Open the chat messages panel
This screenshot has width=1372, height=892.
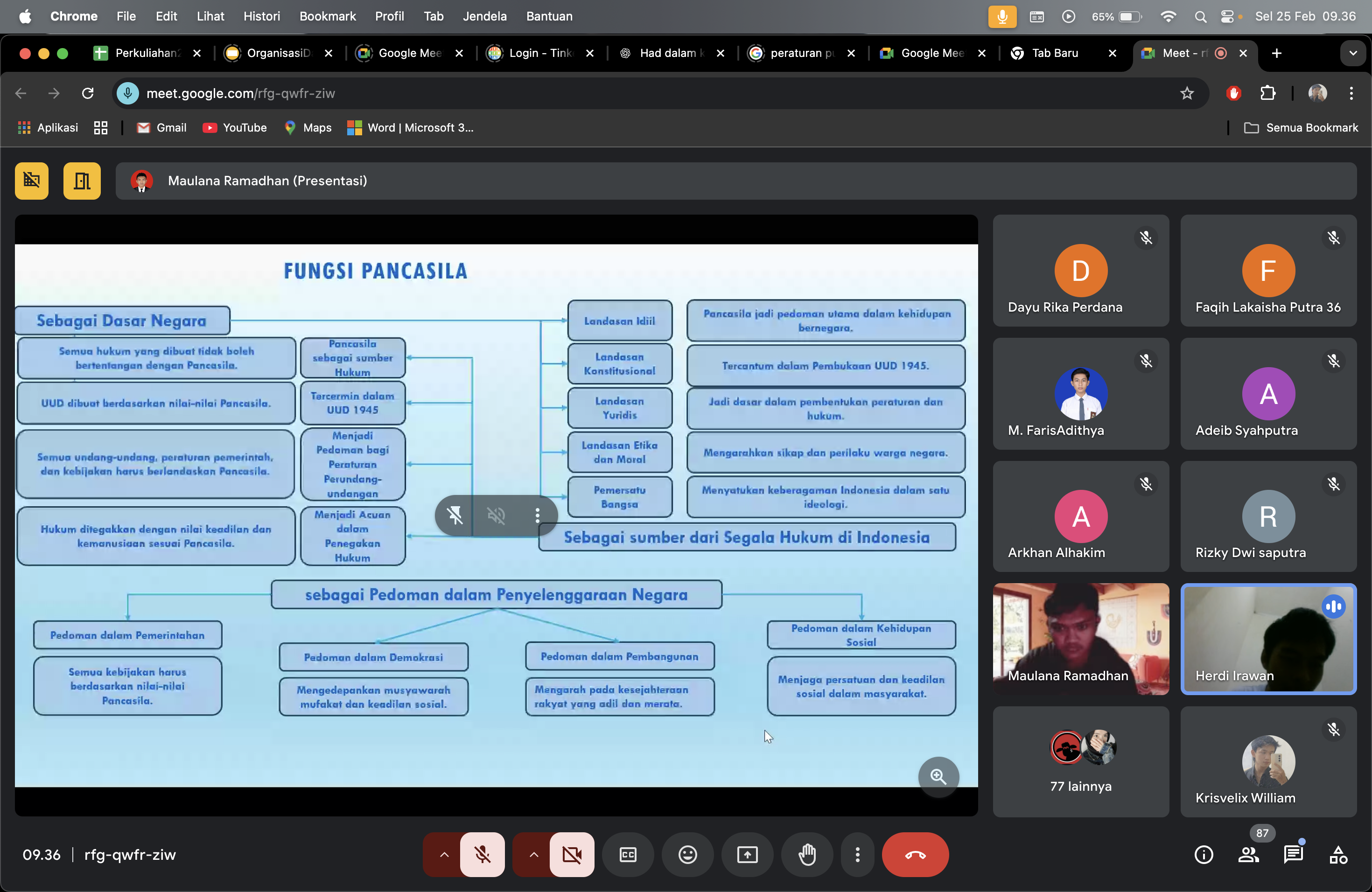click(1293, 854)
